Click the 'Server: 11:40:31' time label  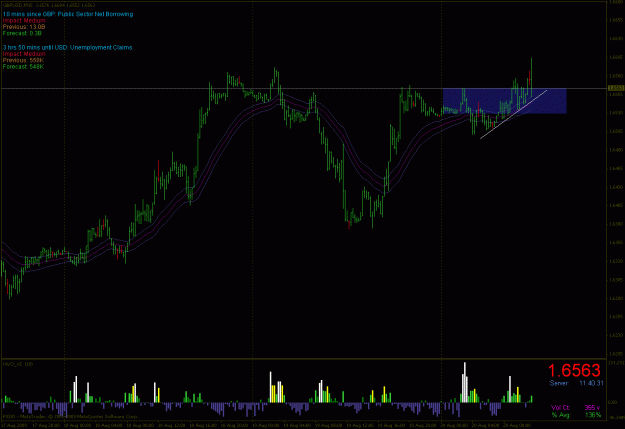(x=576, y=383)
